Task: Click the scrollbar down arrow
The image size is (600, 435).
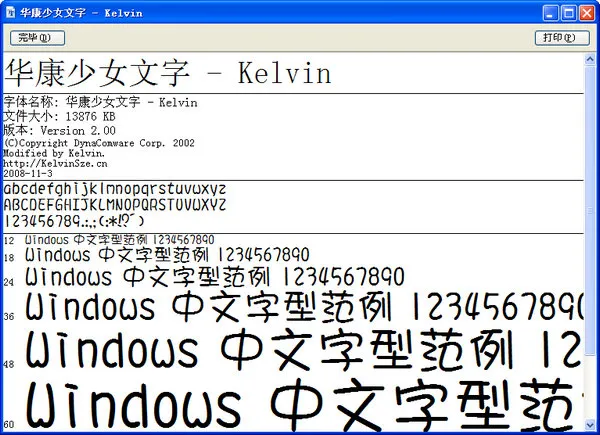Action: pos(590,425)
